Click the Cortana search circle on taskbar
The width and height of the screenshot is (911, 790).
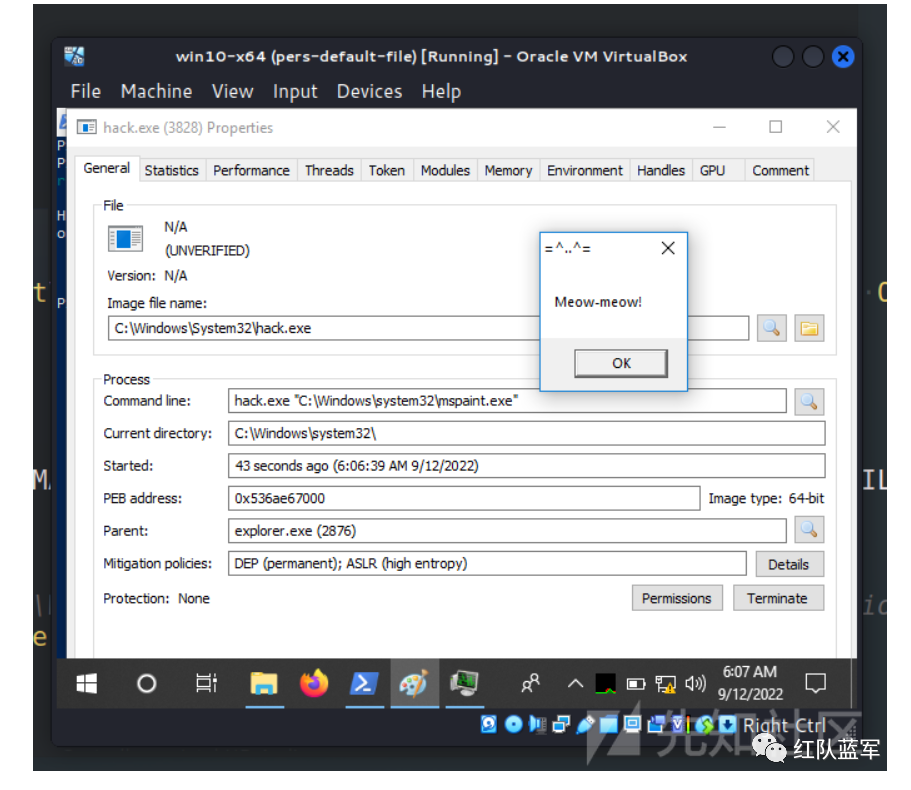(146, 683)
